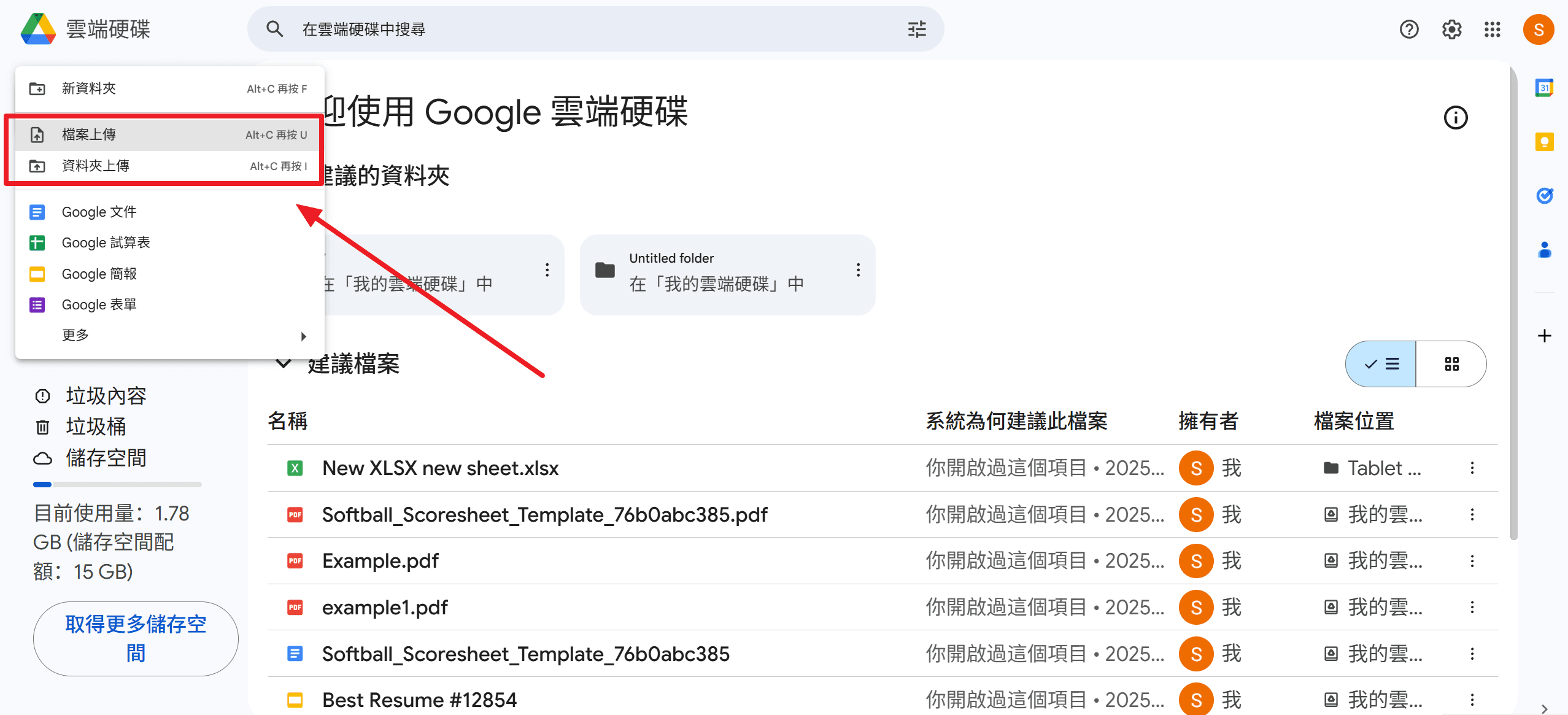Image resolution: width=1568 pixels, height=715 pixels.
Task: Expand the 更多 submenu arrow
Action: coord(303,336)
